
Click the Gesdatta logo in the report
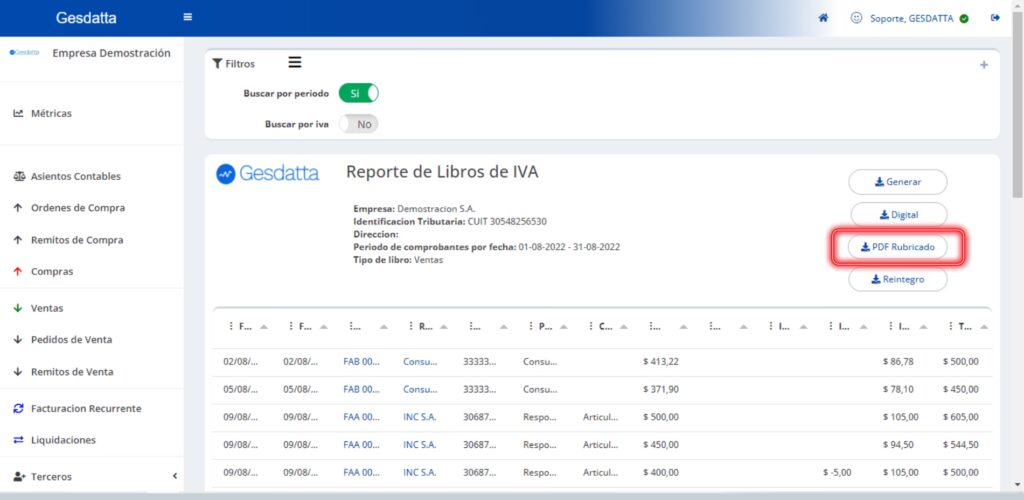pyautogui.click(x=268, y=173)
